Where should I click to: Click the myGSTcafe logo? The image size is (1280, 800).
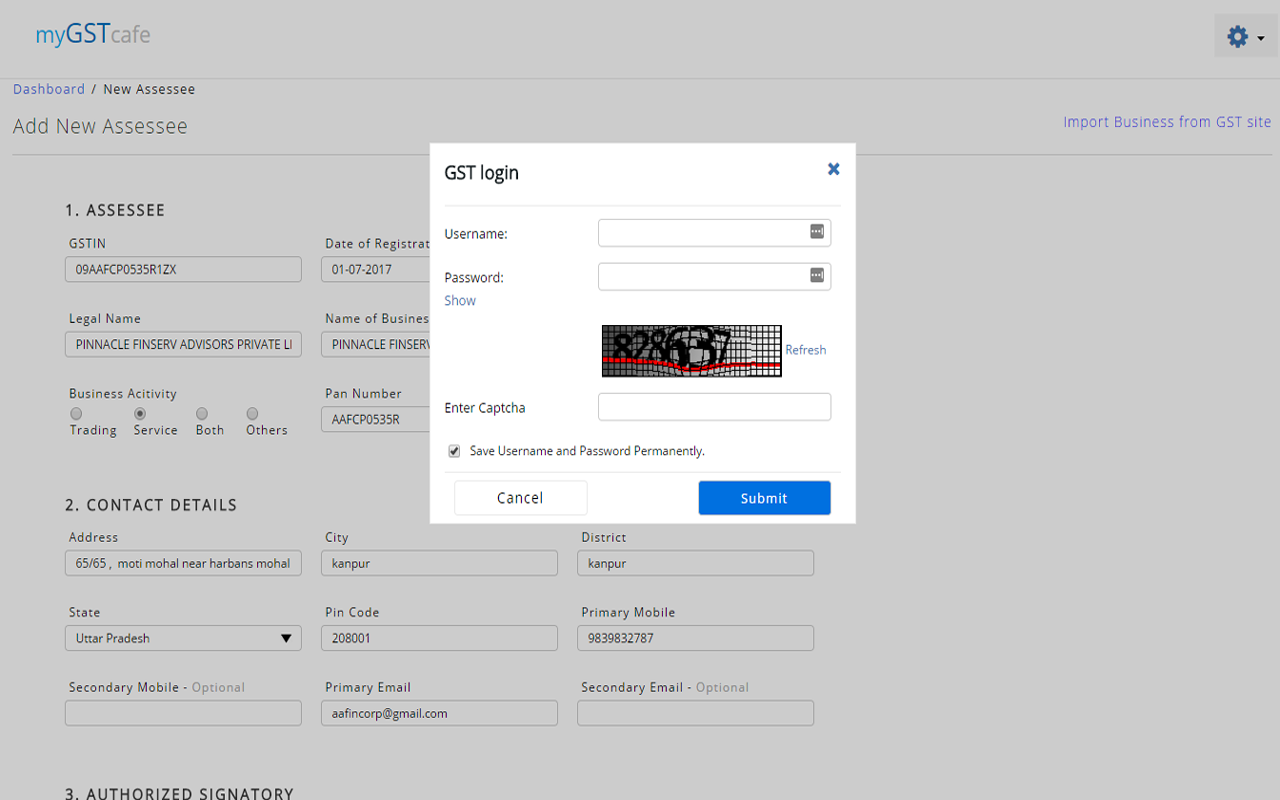(x=93, y=35)
